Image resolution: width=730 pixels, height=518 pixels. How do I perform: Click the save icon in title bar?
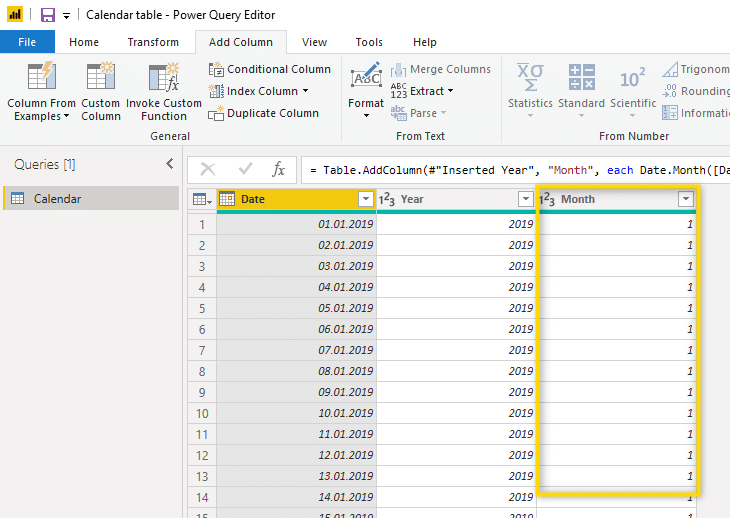pyautogui.click(x=47, y=15)
